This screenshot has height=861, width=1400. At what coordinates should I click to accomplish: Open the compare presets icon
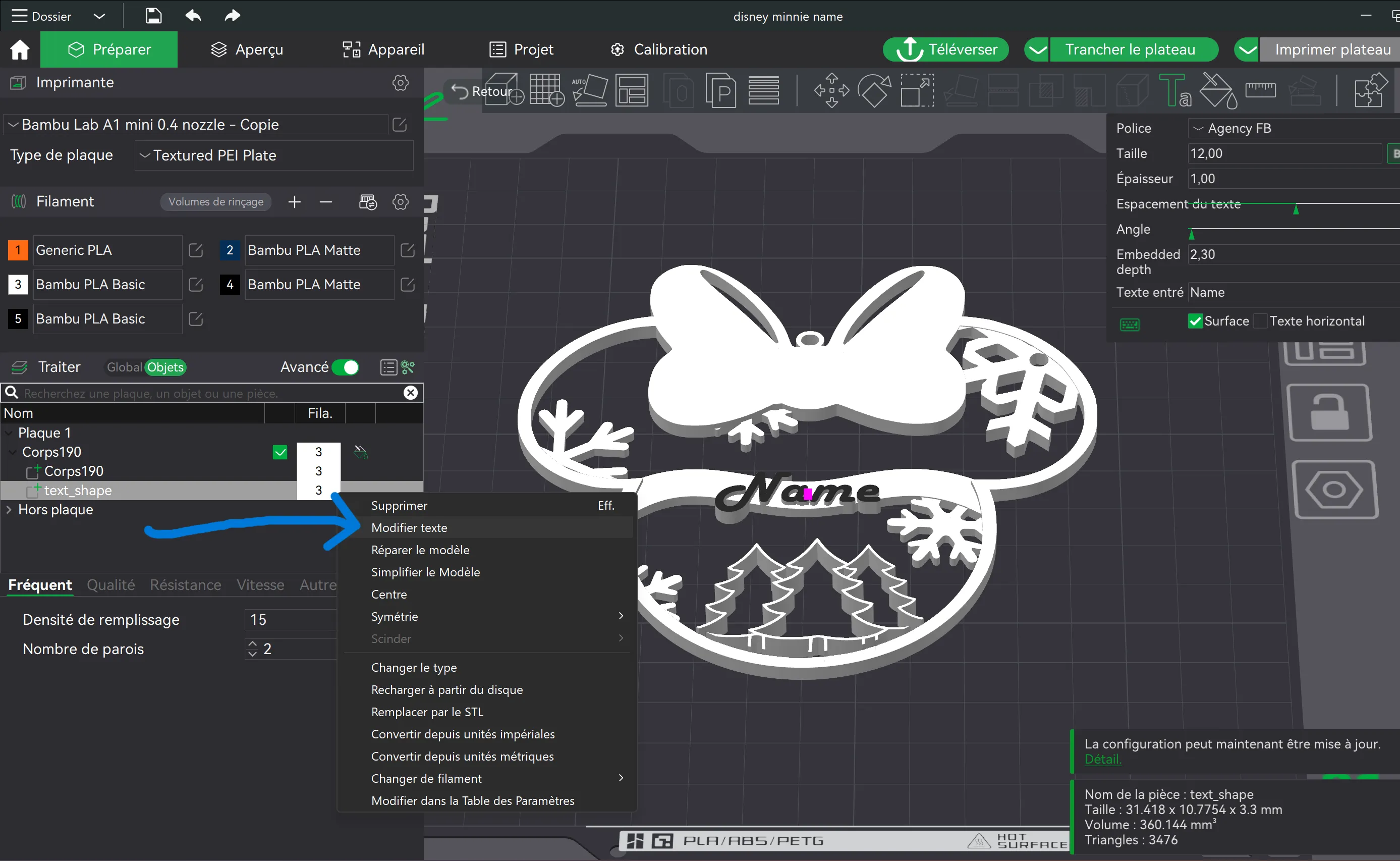[408, 367]
